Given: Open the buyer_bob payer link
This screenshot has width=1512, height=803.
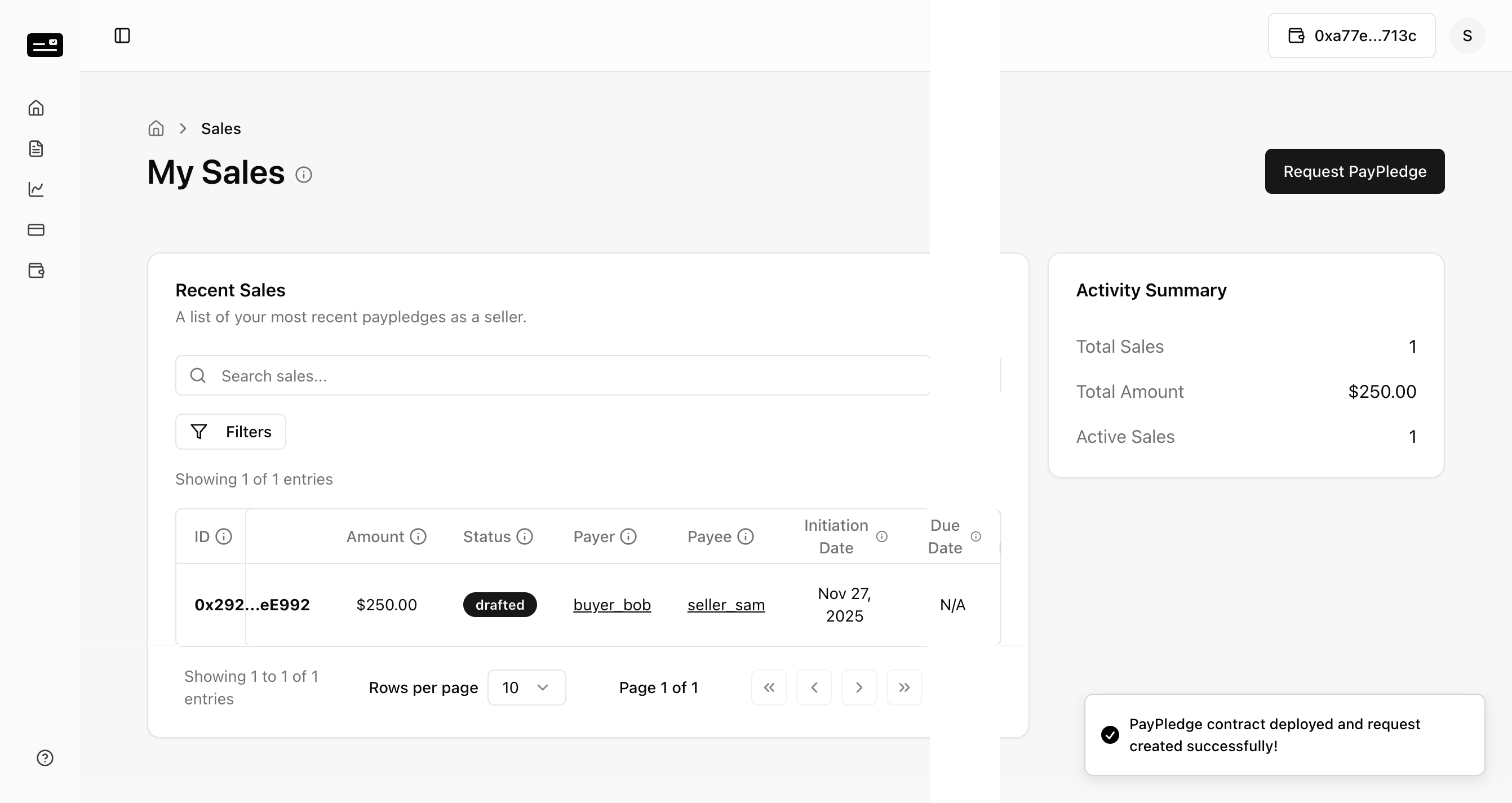Looking at the screenshot, I should (612, 605).
